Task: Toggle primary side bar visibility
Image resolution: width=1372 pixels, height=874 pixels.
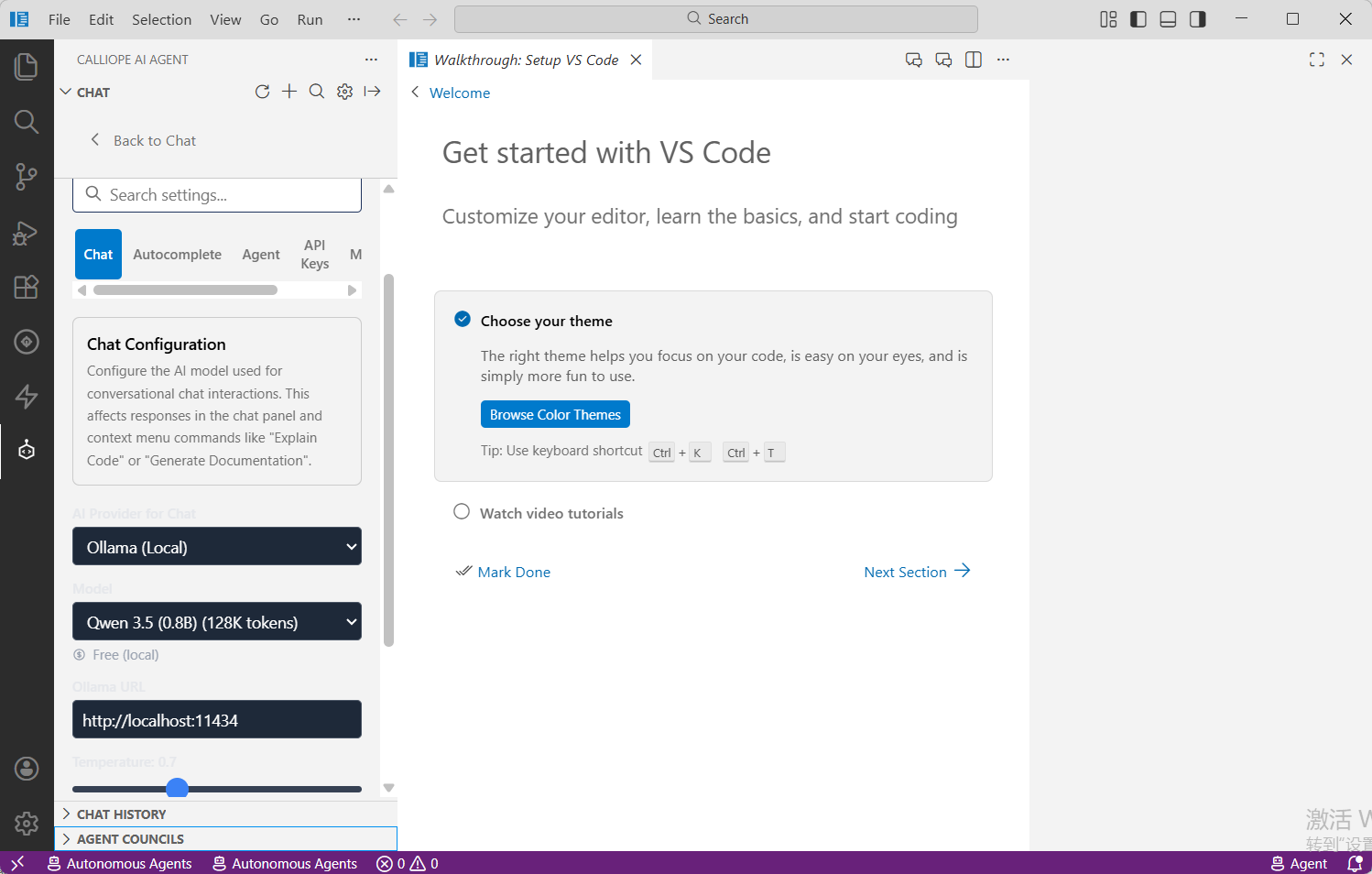Action: 1138,19
